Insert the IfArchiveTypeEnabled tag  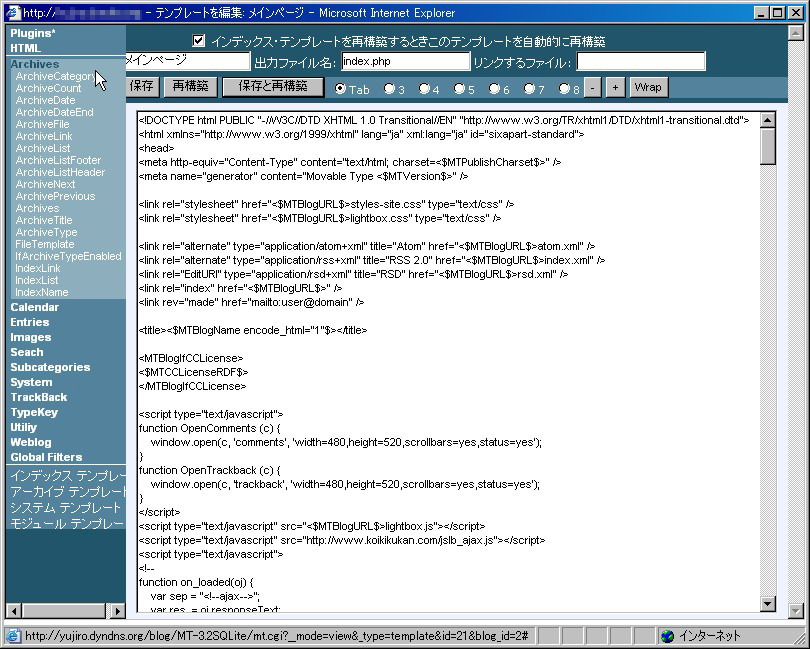[x=69, y=256]
